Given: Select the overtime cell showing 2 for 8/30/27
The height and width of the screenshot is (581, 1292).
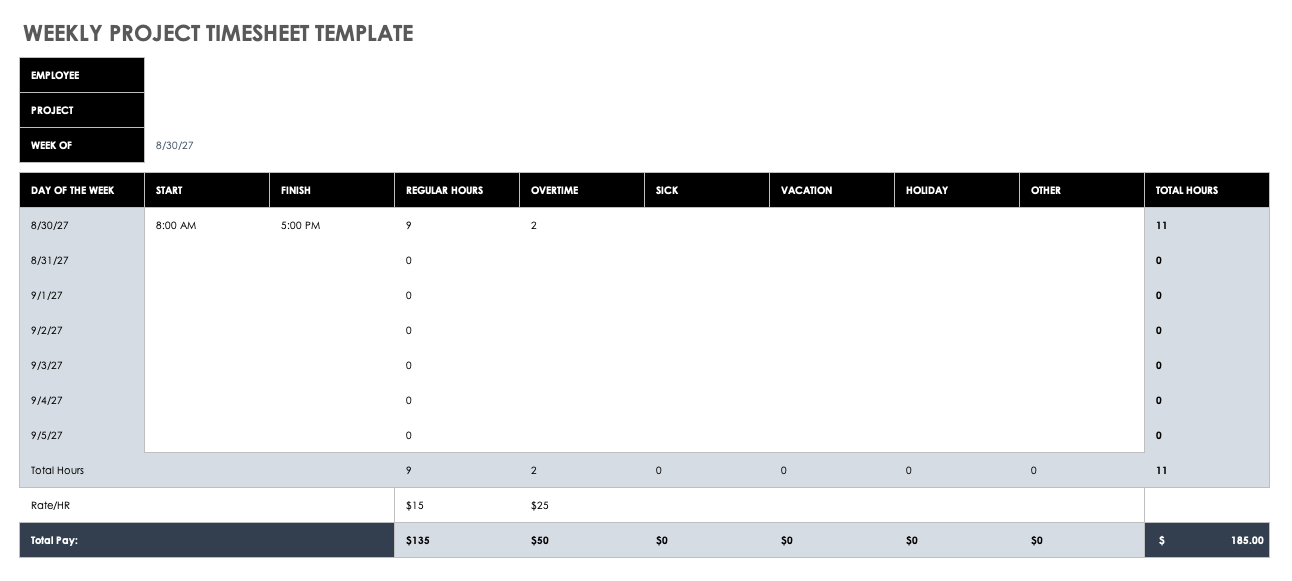Looking at the screenshot, I should click(x=534, y=225).
